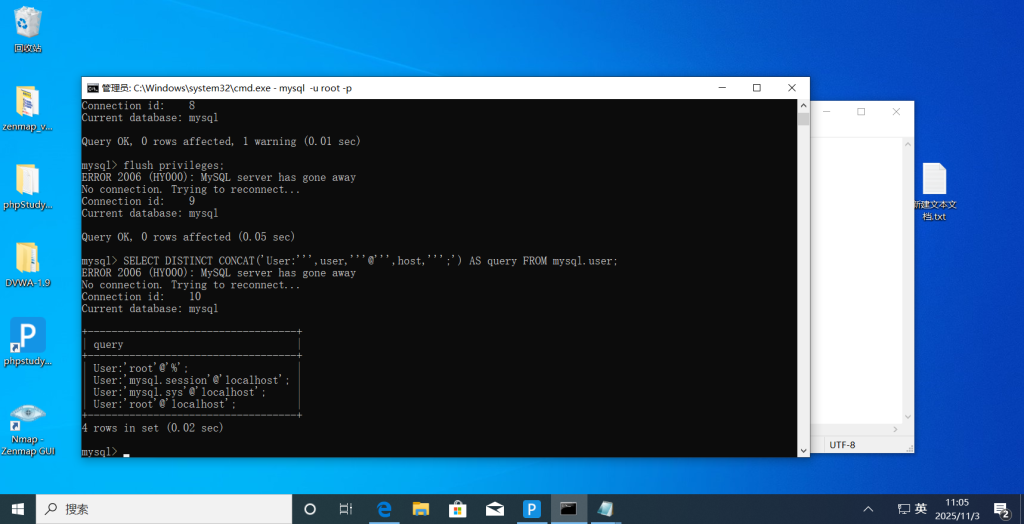Toggle the 英 input language indicator
Screen dimensions: 1024x524
(x=920, y=509)
